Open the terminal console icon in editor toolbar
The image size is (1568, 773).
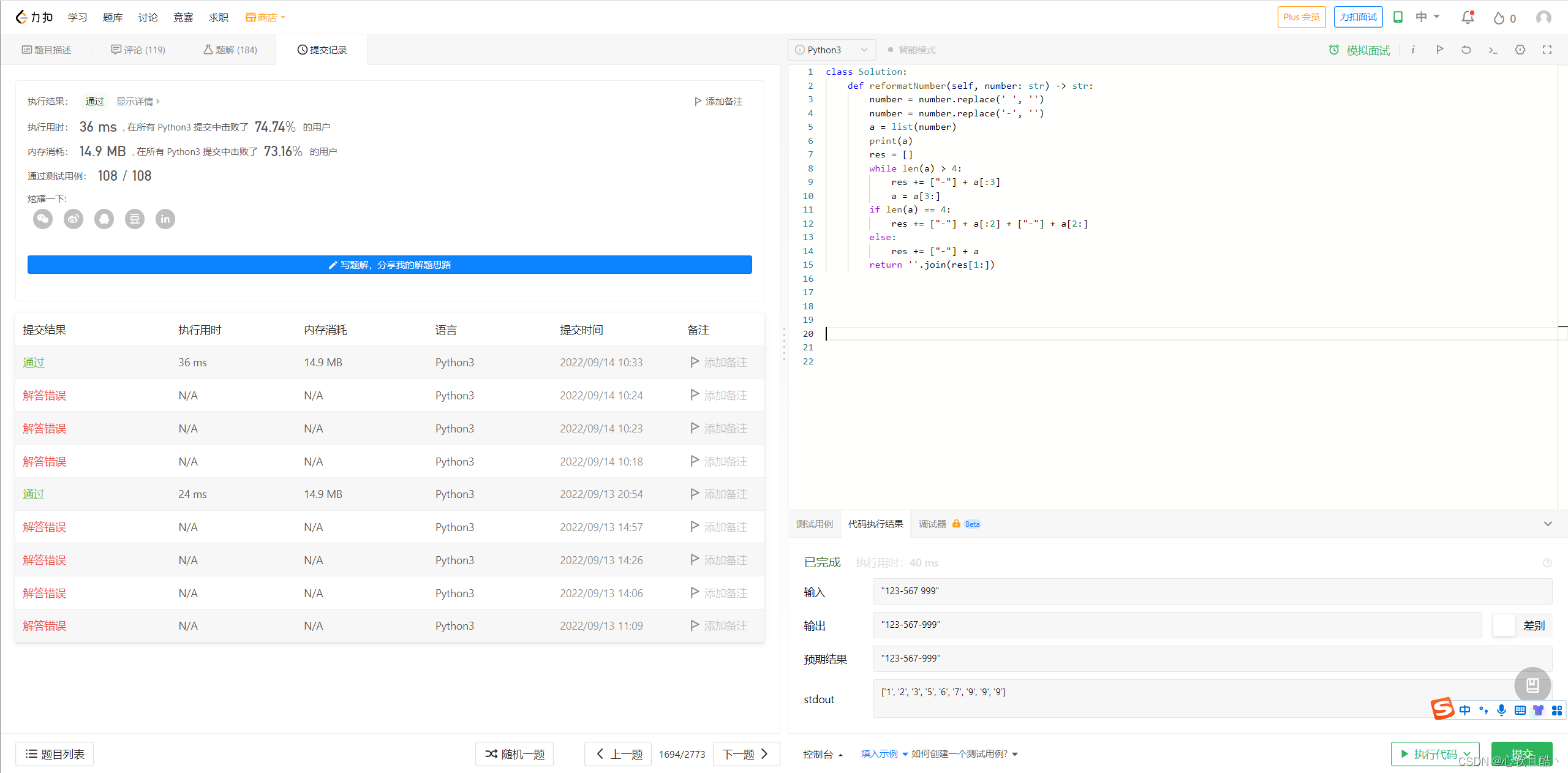tap(1493, 50)
